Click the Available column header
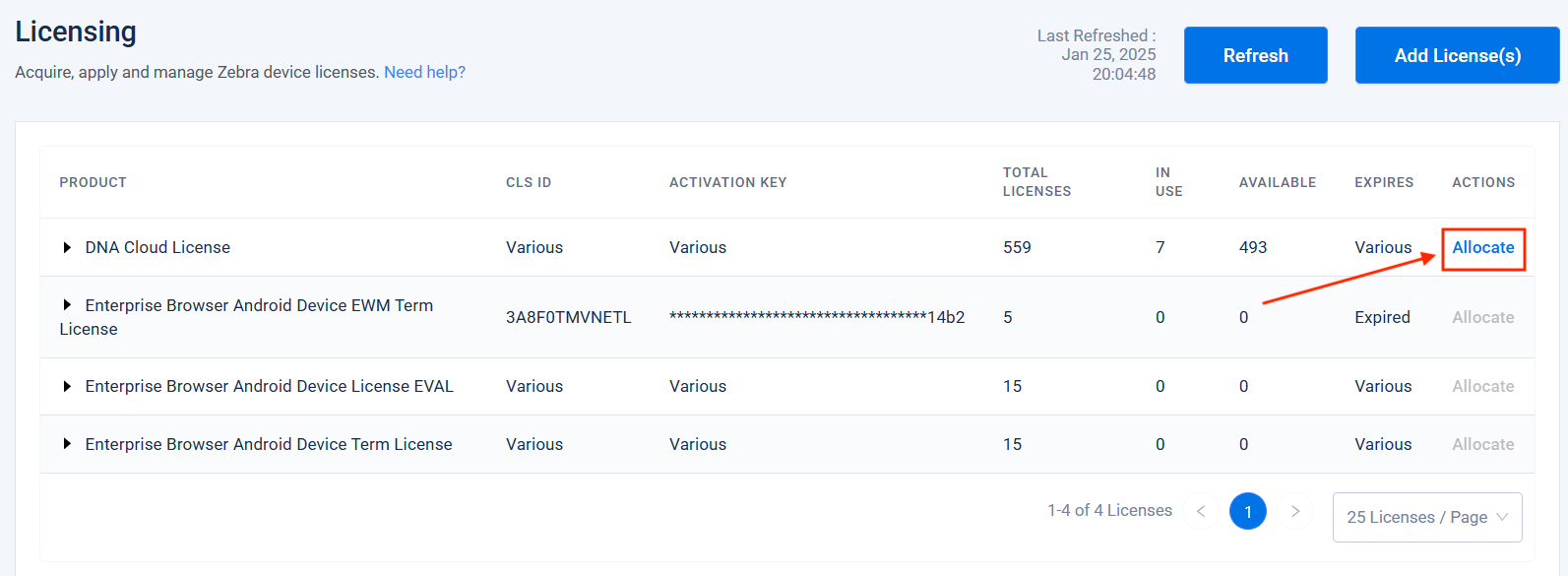1568x576 pixels. [x=1277, y=182]
